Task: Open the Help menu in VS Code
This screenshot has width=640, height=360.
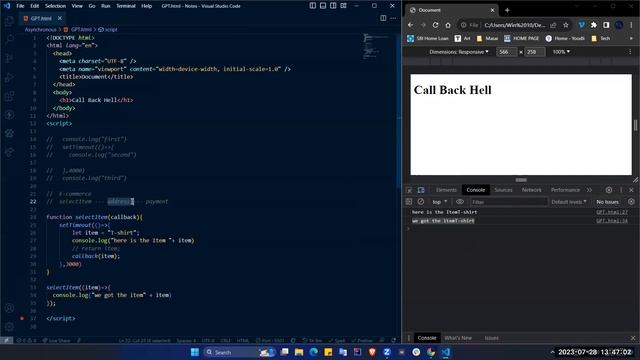Action: coord(147,6)
